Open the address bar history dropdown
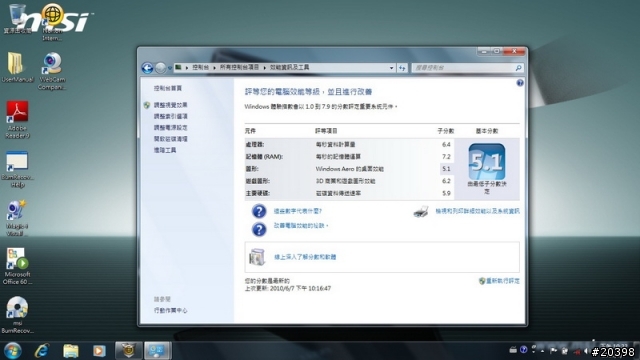This screenshot has height=360, width=640. click(391, 68)
